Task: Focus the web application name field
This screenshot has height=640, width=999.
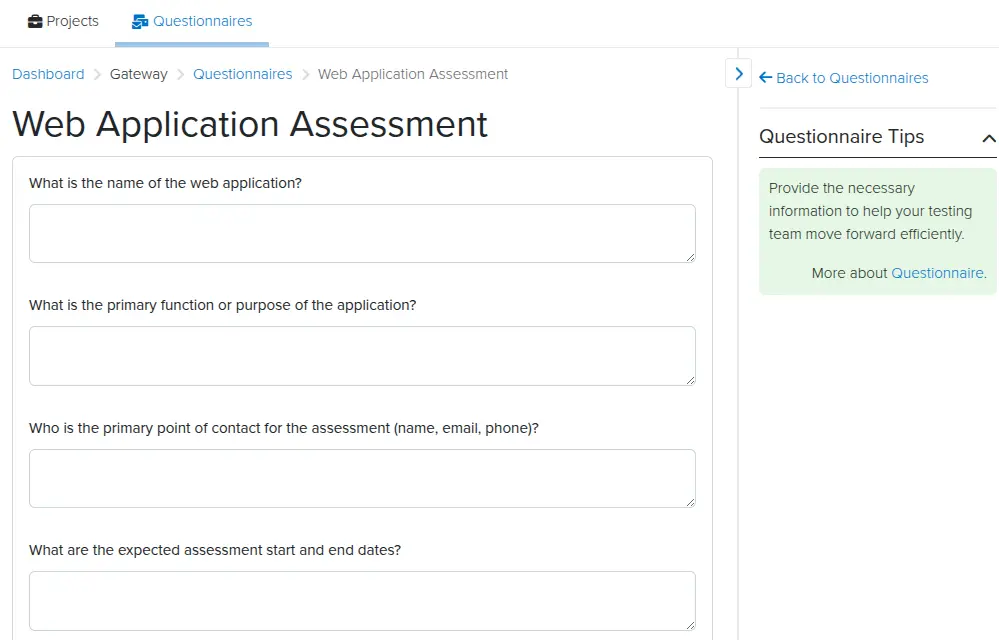Action: pos(363,234)
